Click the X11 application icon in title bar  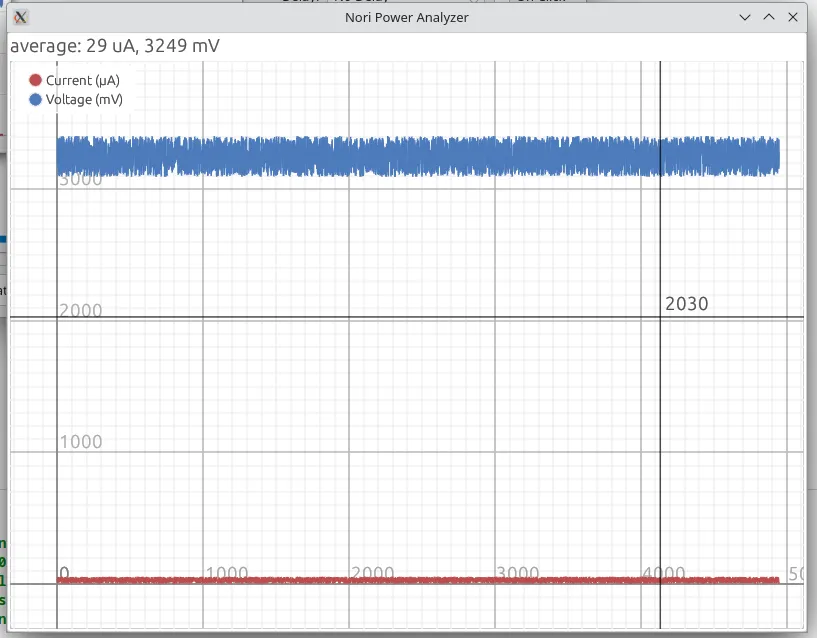21,17
